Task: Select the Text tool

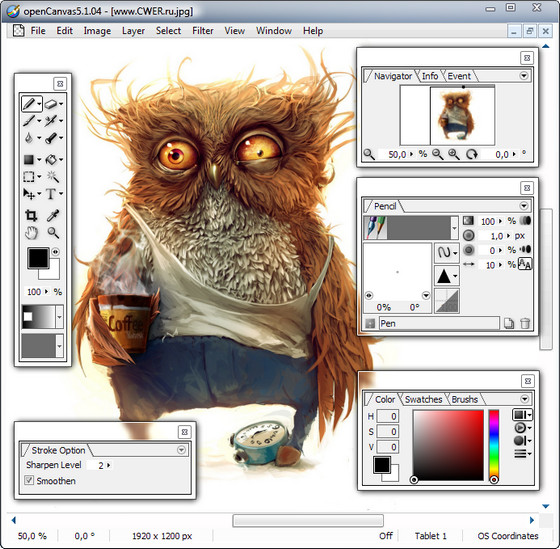Action: click(x=51, y=194)
